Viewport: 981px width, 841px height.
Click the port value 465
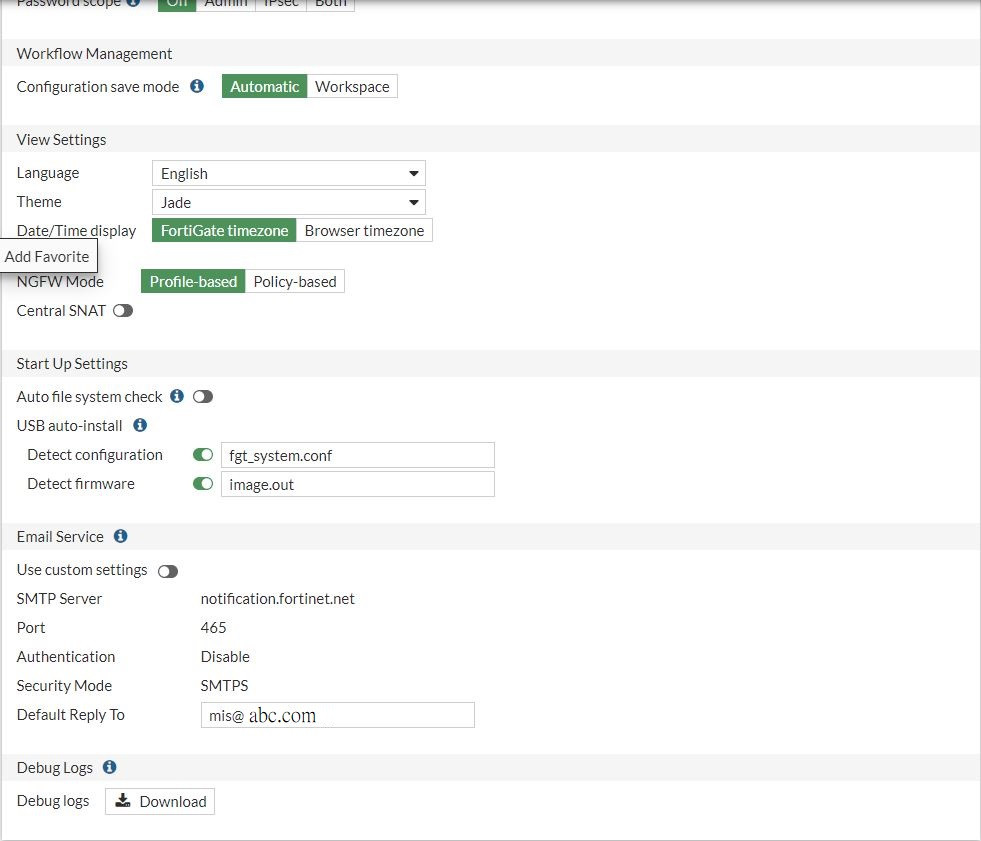tap(213, 627)
